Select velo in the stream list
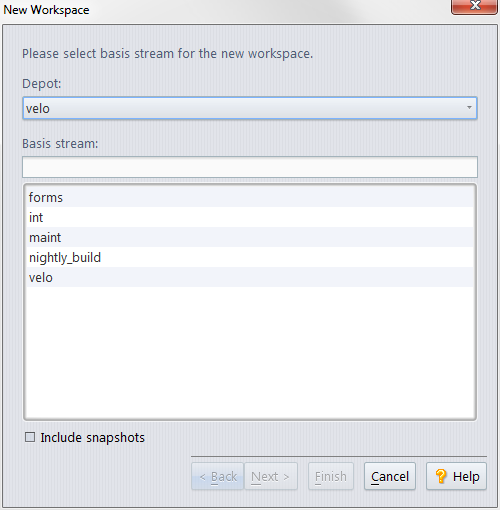Image resolution: width=500 pixels, height=510 pixels. pyautogui.click(x=250, y=277)
